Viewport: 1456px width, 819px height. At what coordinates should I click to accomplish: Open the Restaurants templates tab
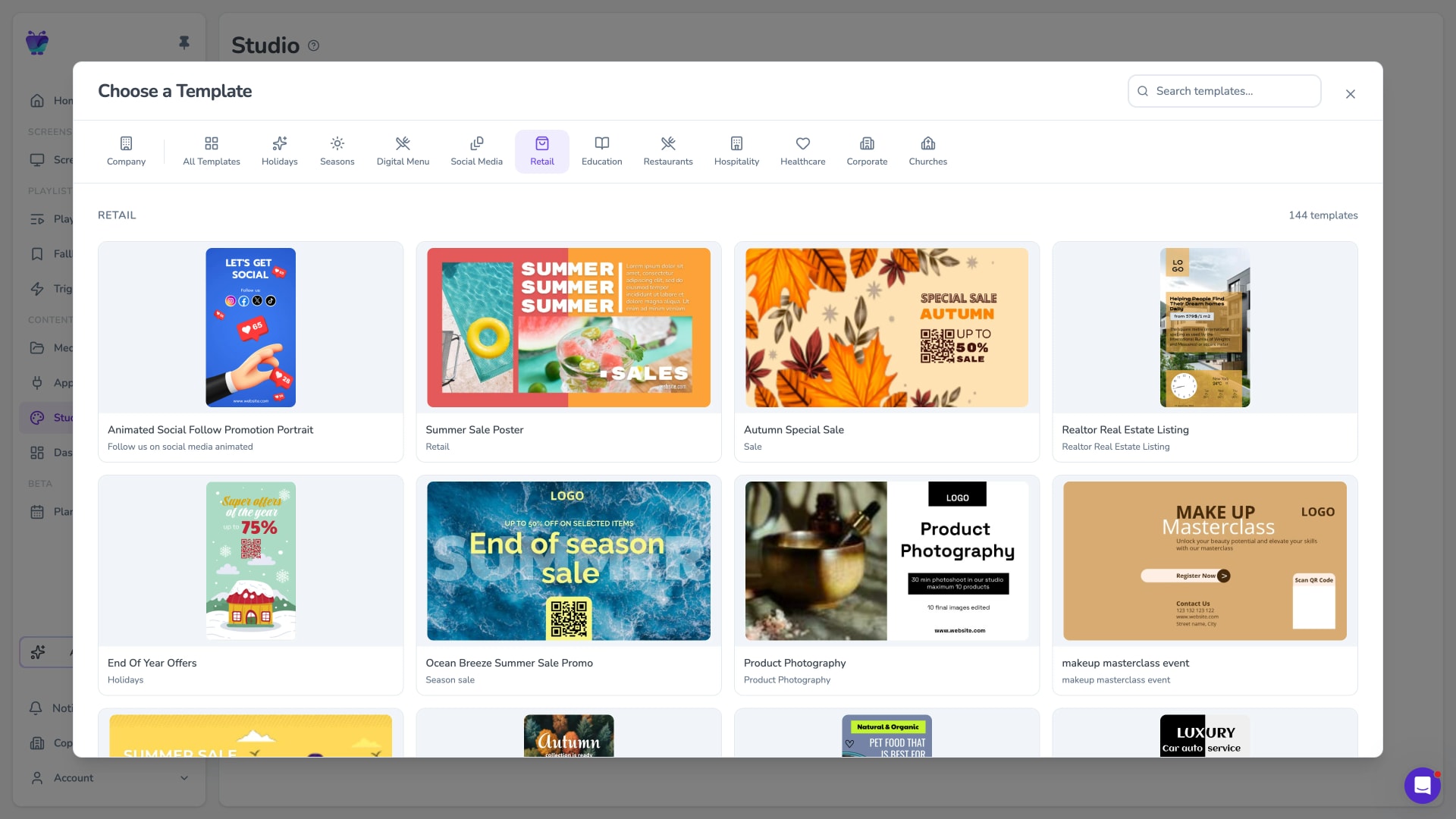(668, 152)
